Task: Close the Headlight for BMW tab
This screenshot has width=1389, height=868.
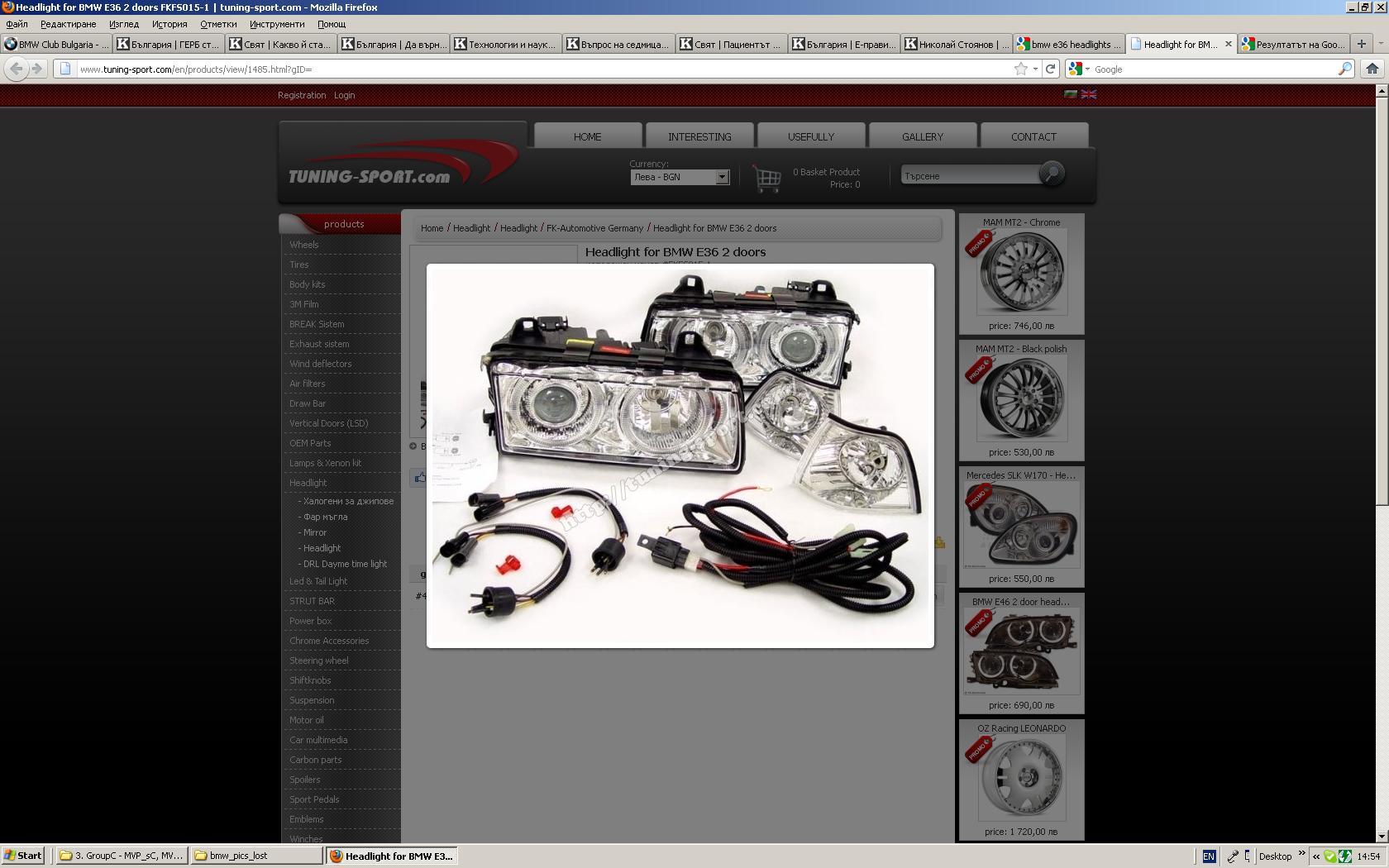Action: [1228, 44]
